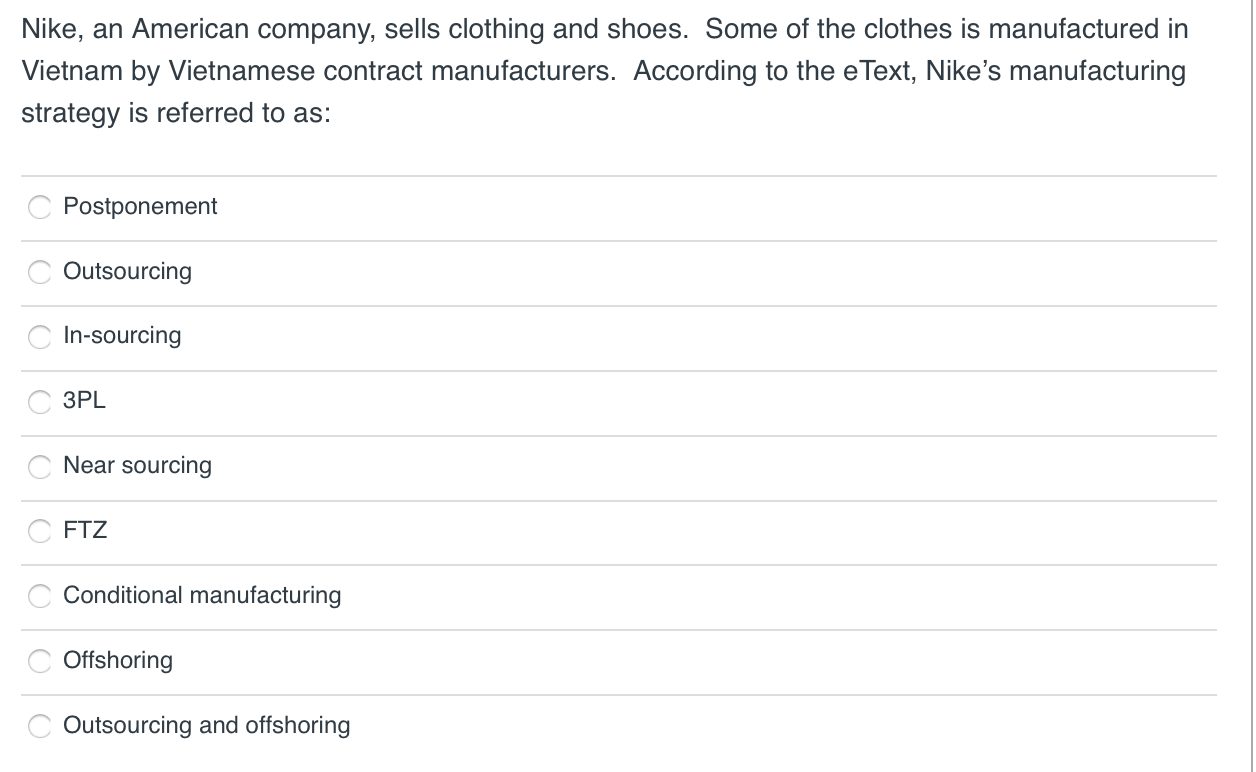The height and width of the screenshot is (772, 1256).
Task: Click the FTZ answer label text
Action: coord(85,530)
